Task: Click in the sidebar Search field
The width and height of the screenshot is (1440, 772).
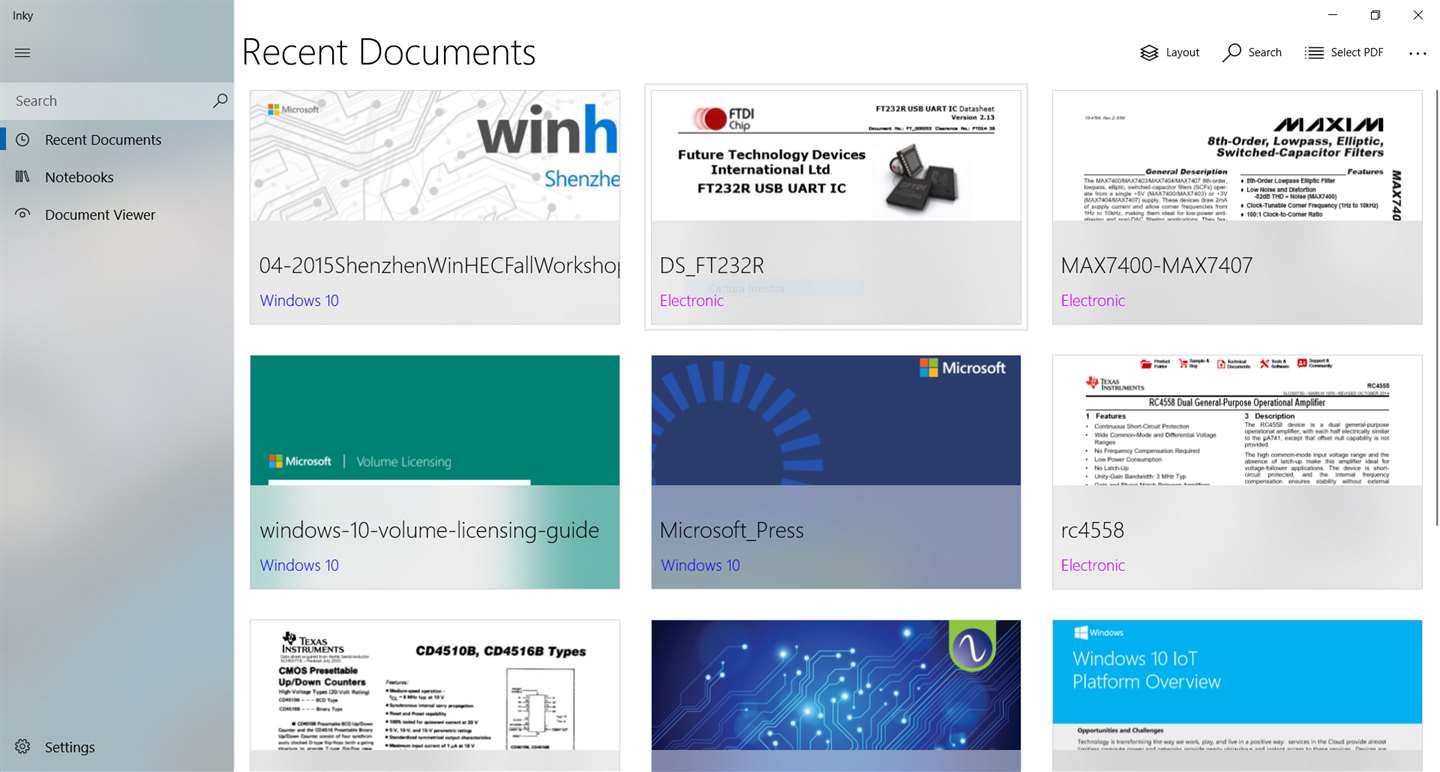Action: pos(117,101)
